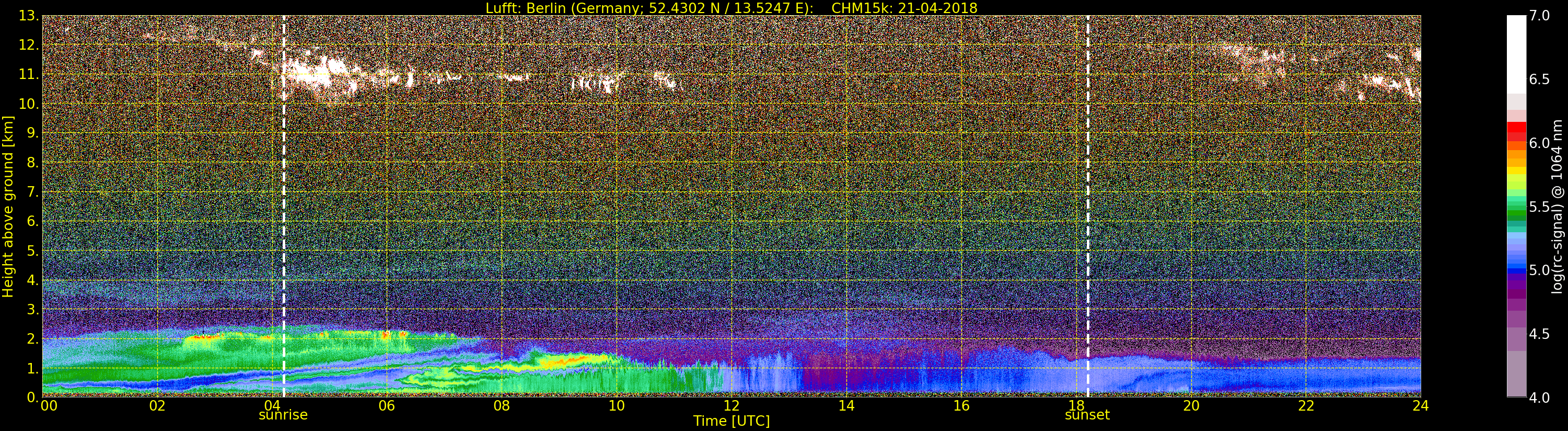Click the white dashed sunrise marker line
The height and width of the screenshot is (431, 1568).
point(284,206)
